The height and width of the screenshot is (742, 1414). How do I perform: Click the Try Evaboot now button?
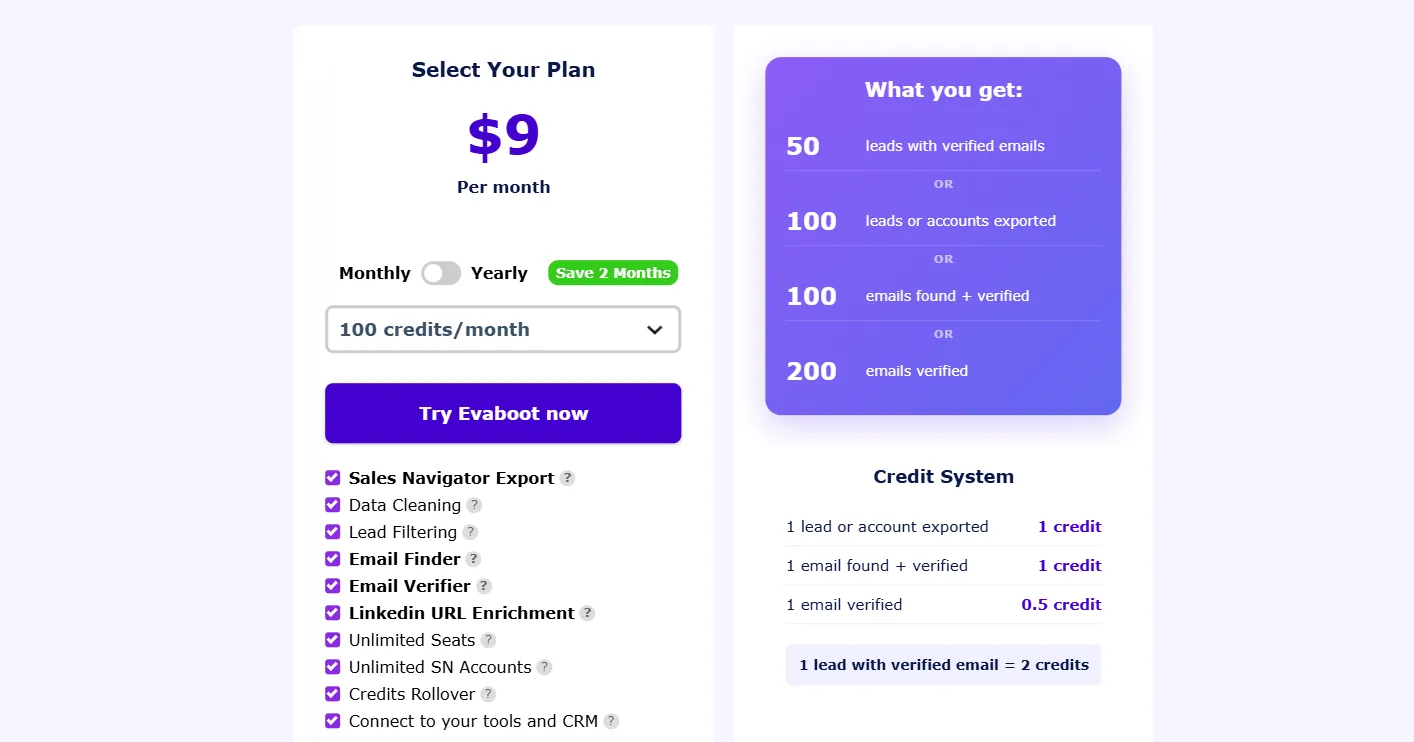(x=503, y=413)
